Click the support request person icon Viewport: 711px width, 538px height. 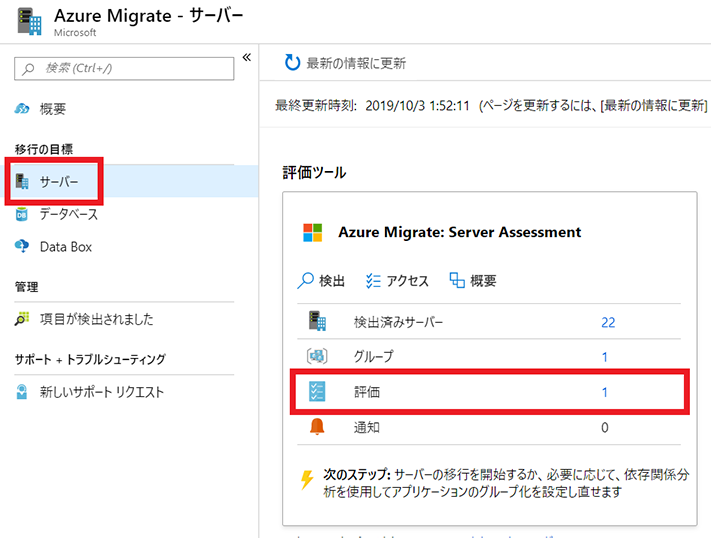click(21, 391)
